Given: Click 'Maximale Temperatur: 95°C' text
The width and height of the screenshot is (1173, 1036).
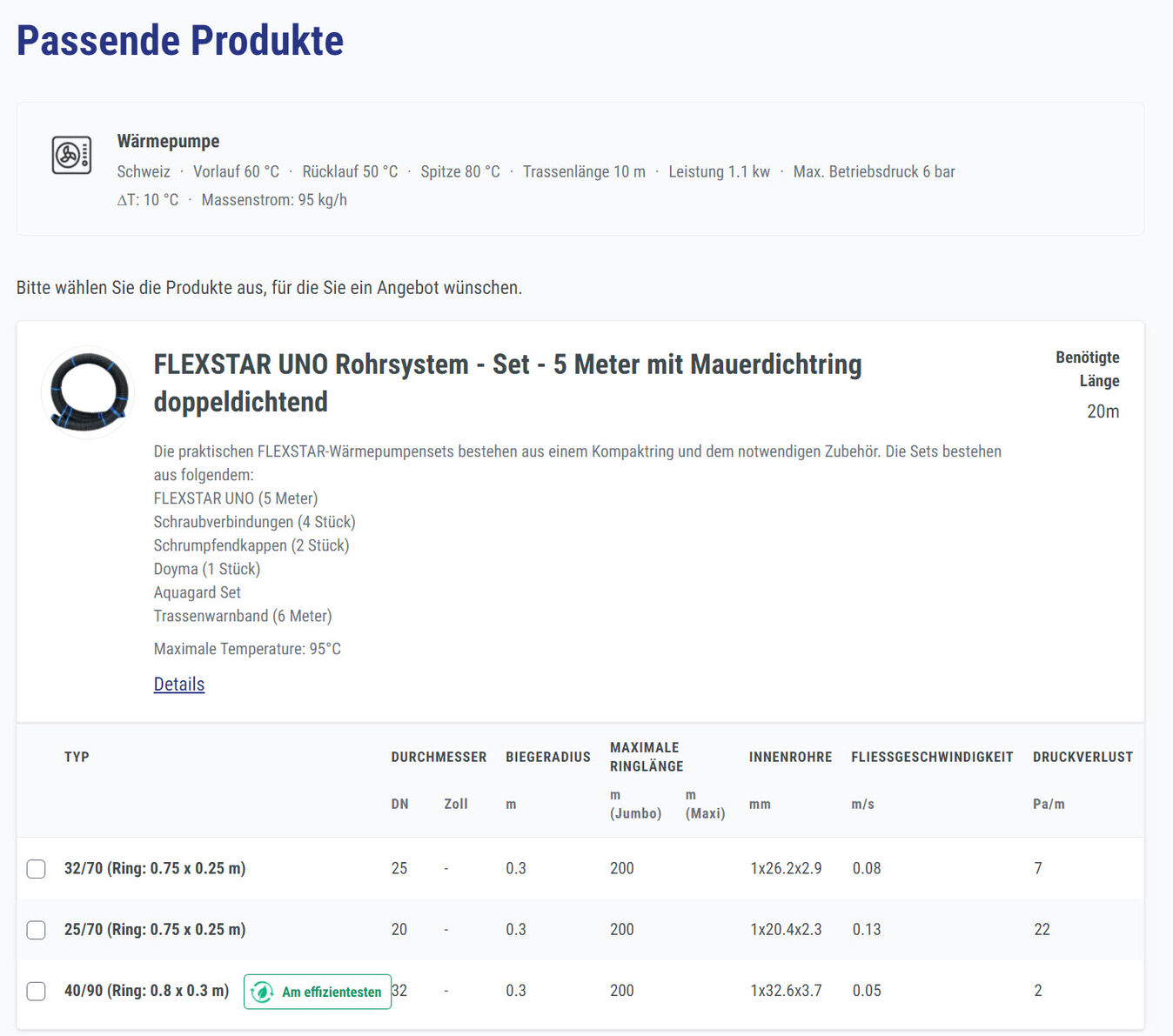Looking at the screenshot, I should point(247,649).
